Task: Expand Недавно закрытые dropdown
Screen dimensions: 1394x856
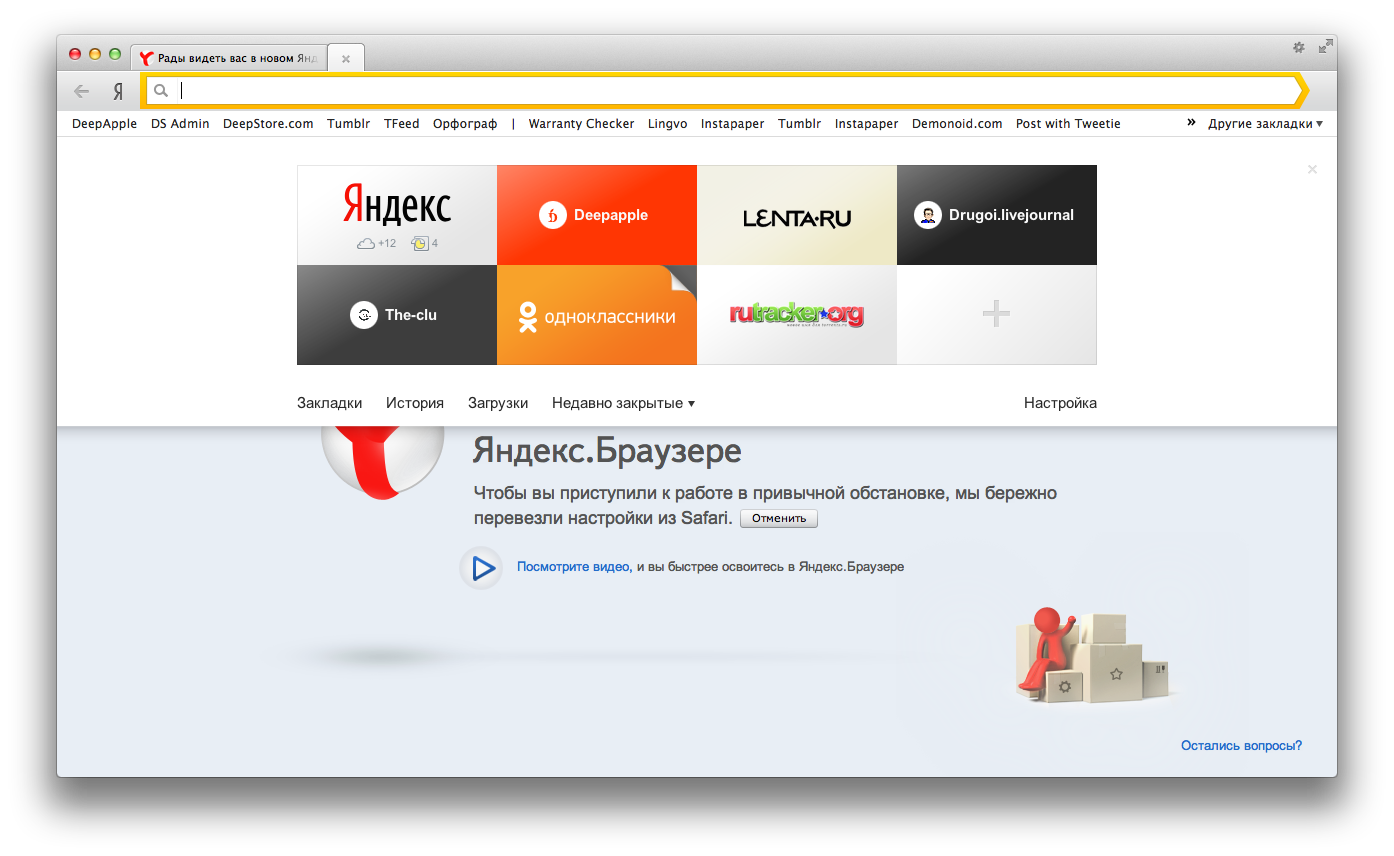Action: 623,403
